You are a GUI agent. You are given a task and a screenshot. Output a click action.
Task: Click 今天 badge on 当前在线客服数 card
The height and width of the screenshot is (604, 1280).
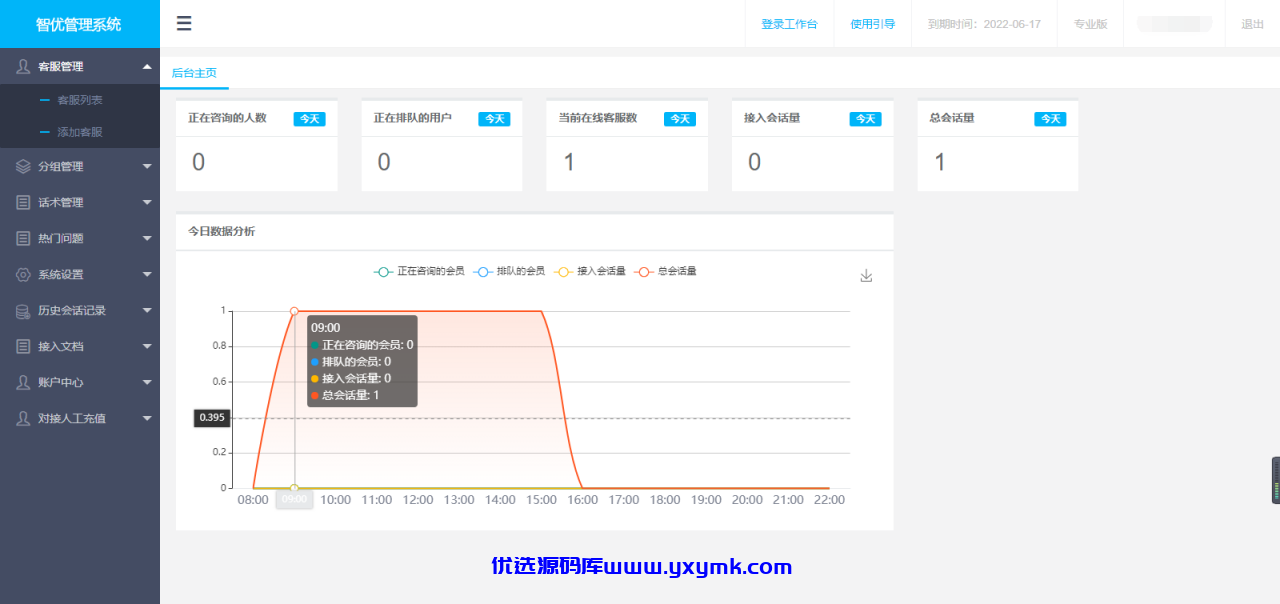pos(680,119)
